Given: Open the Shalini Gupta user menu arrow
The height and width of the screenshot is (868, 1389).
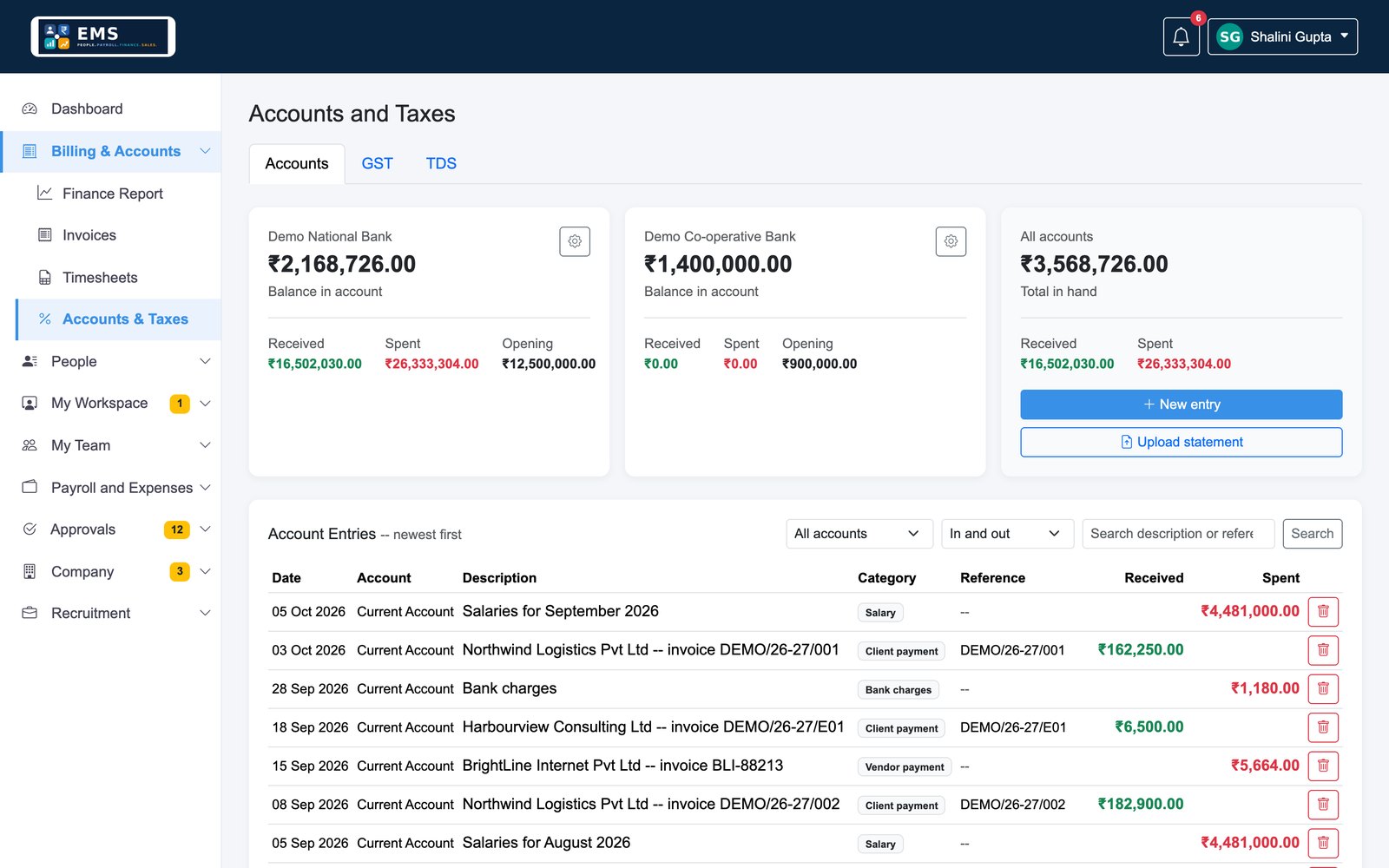Looking at the screenshot, I should pyautogui.click(x=1345, y=36).
